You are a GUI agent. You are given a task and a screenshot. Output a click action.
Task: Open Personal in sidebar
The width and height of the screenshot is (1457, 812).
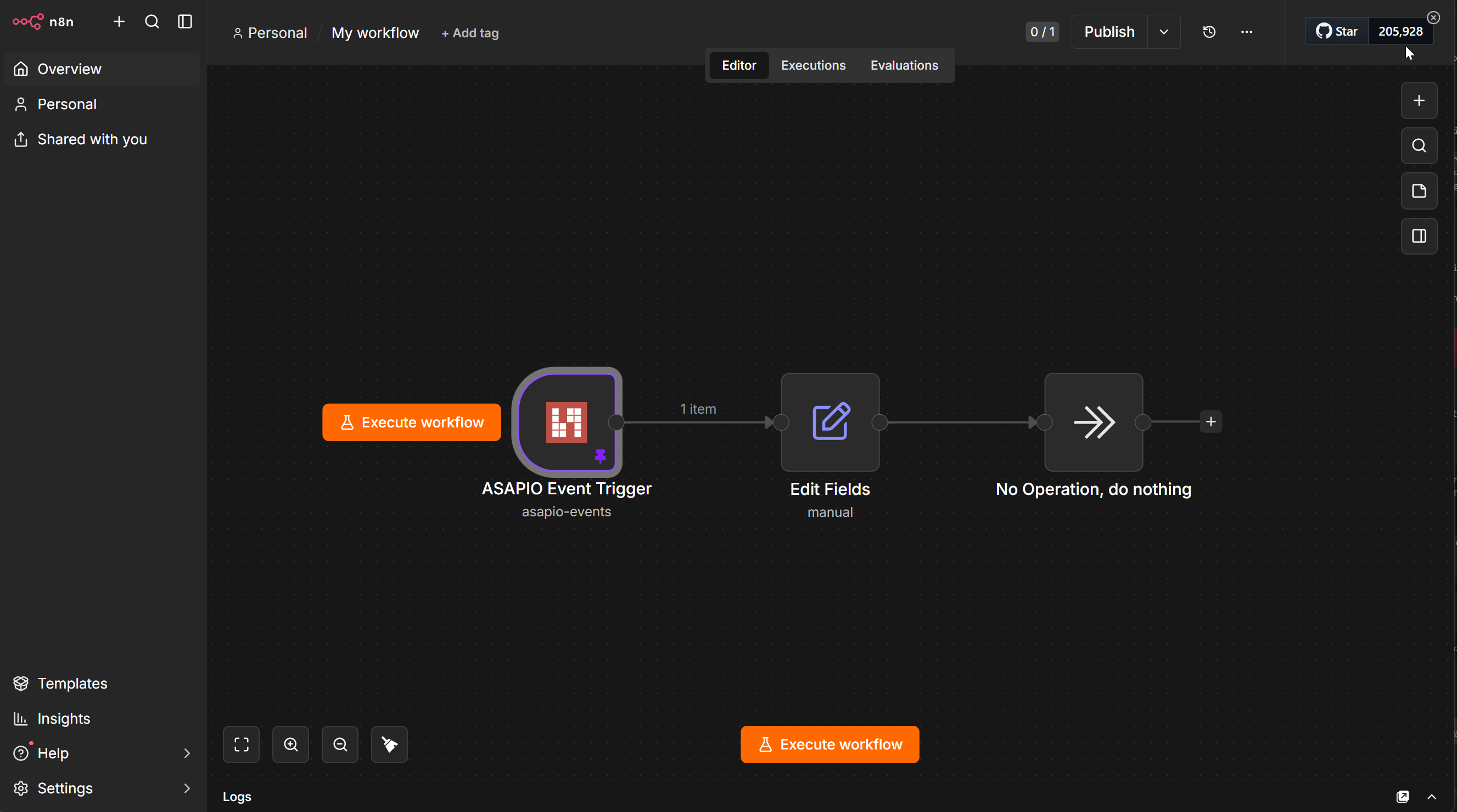(x=102, y=104)
